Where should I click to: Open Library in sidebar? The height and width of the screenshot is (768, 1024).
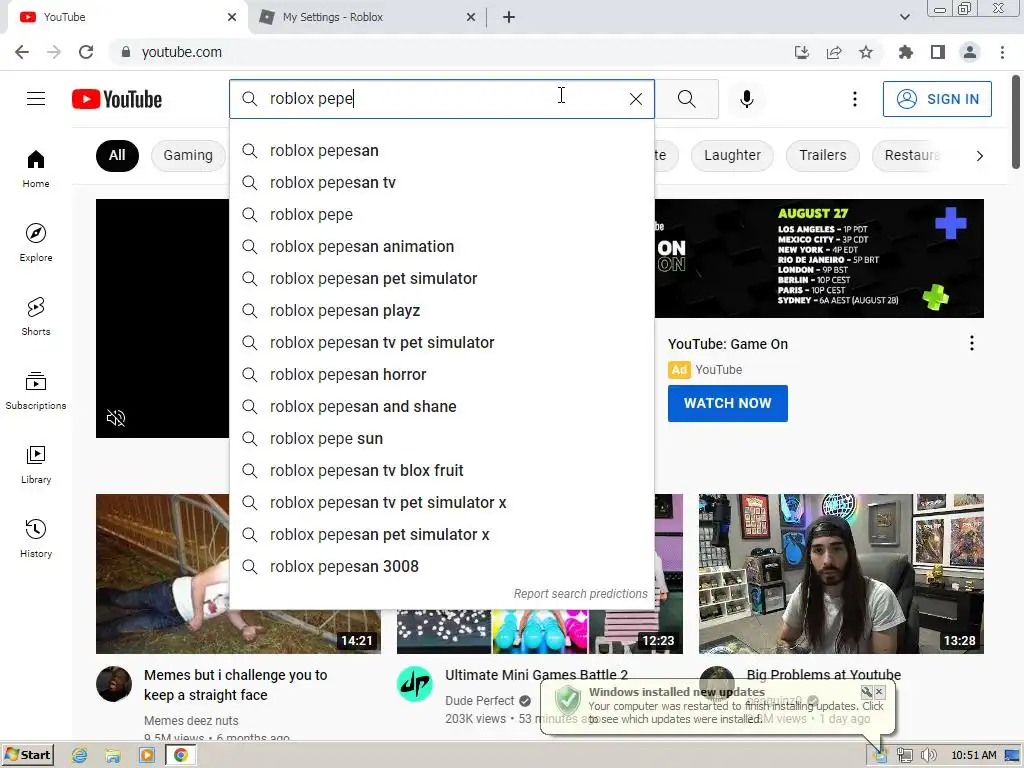click(36, 464)
